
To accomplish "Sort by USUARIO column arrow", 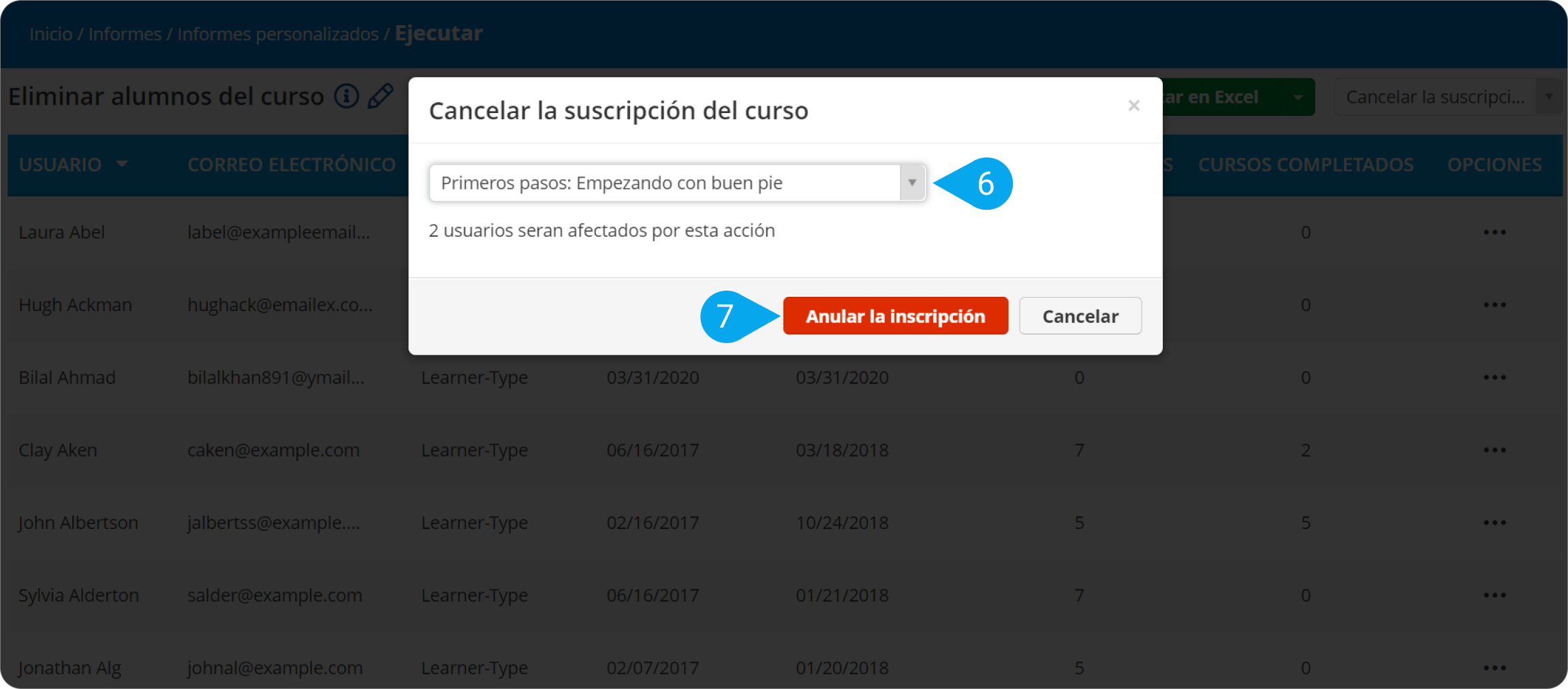I will (x=122, y=164).
